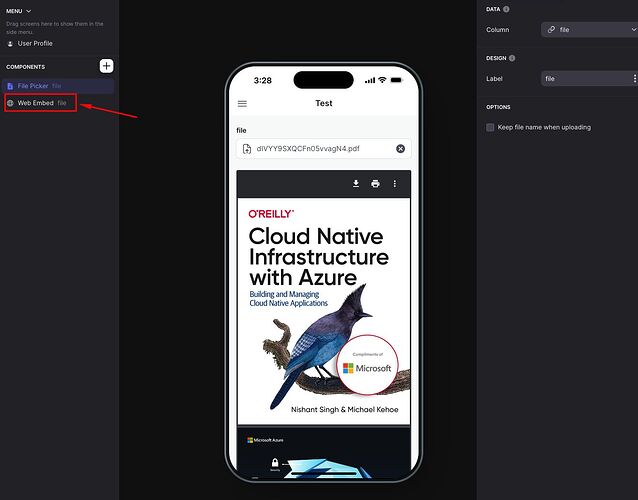Click the OPTIONS section header
Viewport: 638px width, 500px height.
coord(498,107)
